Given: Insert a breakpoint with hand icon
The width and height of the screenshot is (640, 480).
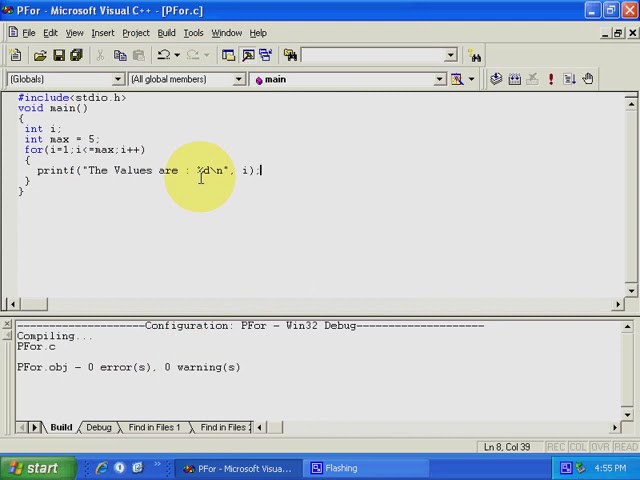Looking at the screenshot, I should 588,79.
